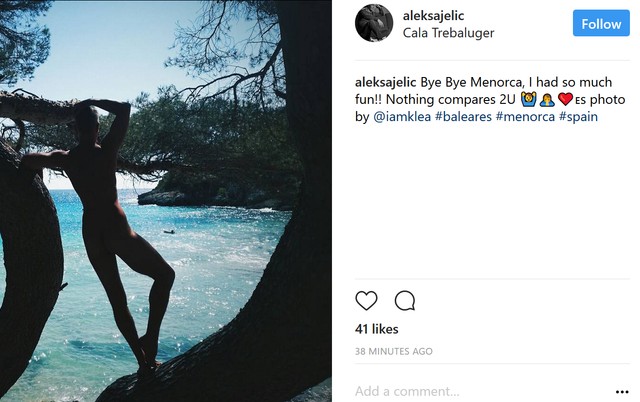Open the Cala Trebaluger location link
Screen dimensions: 640x402
448,33
